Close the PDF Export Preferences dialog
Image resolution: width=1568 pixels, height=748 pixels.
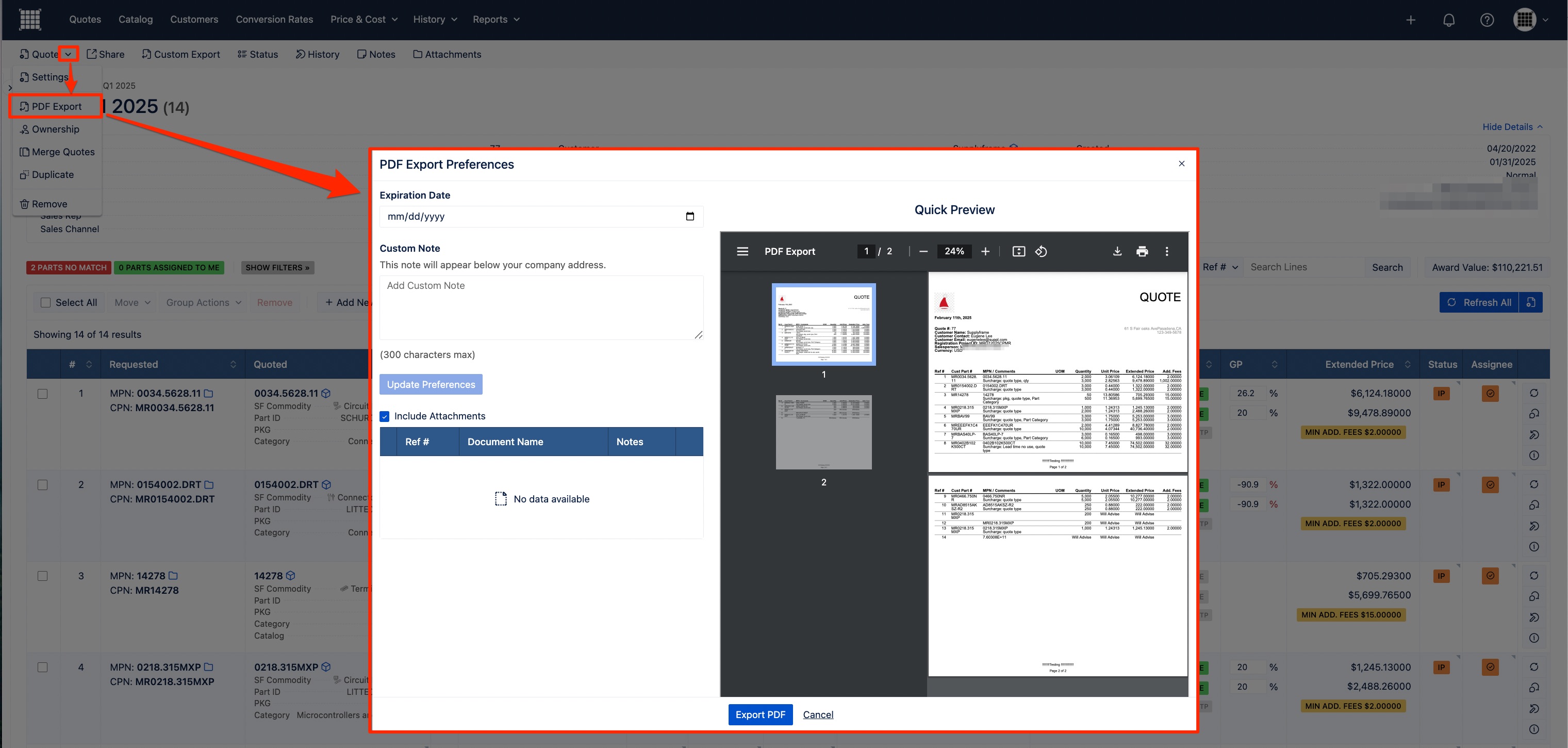1181,163
